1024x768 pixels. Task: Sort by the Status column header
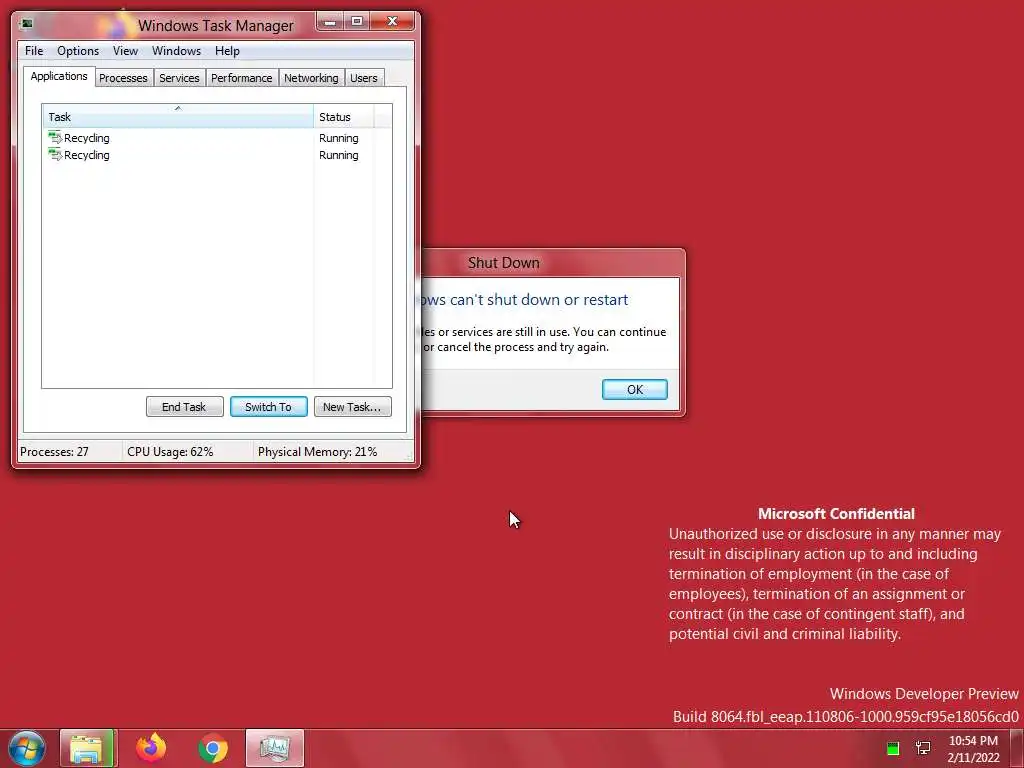(344, 117)
